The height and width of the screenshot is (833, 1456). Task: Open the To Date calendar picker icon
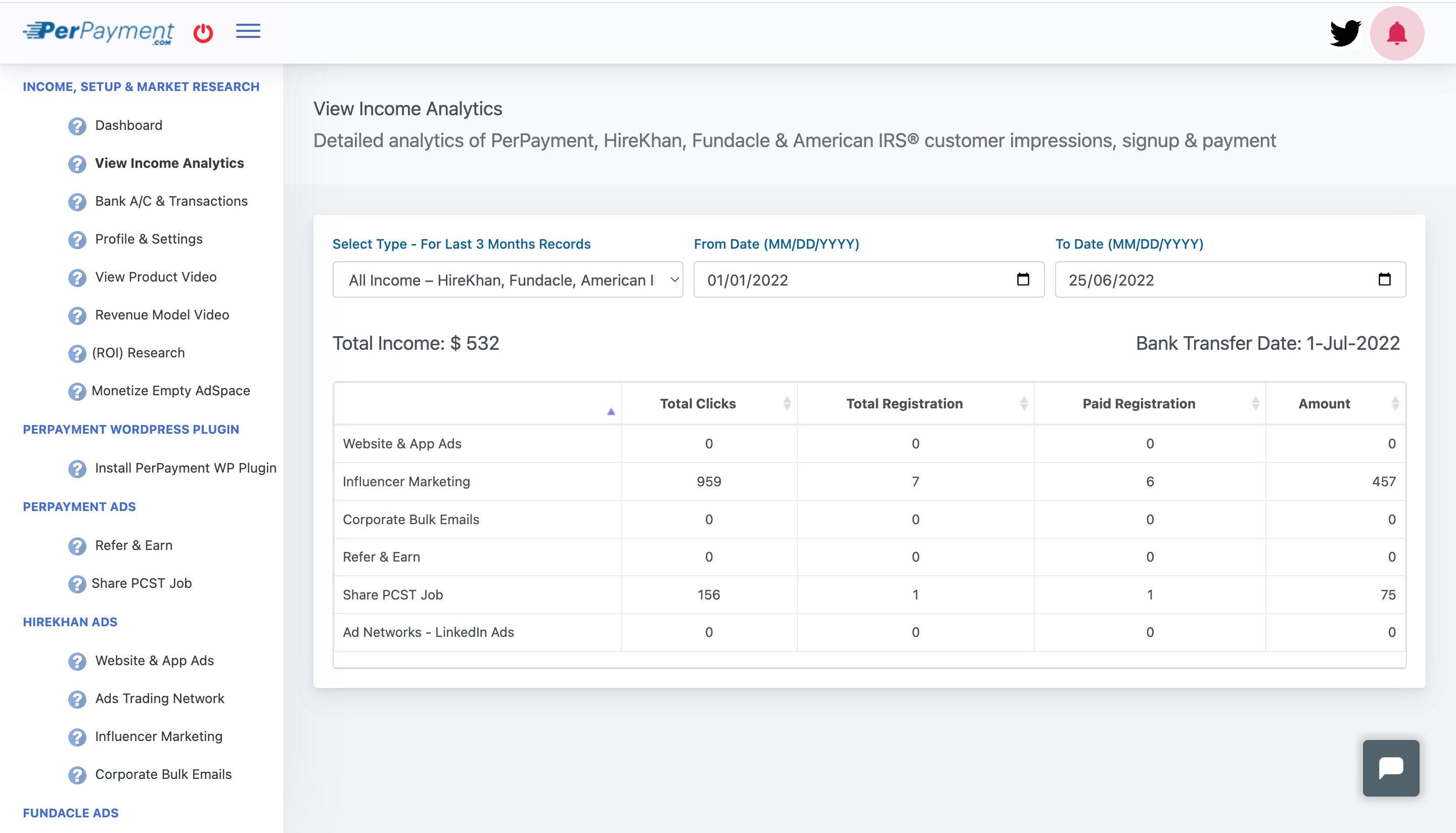pos(1385,279)
